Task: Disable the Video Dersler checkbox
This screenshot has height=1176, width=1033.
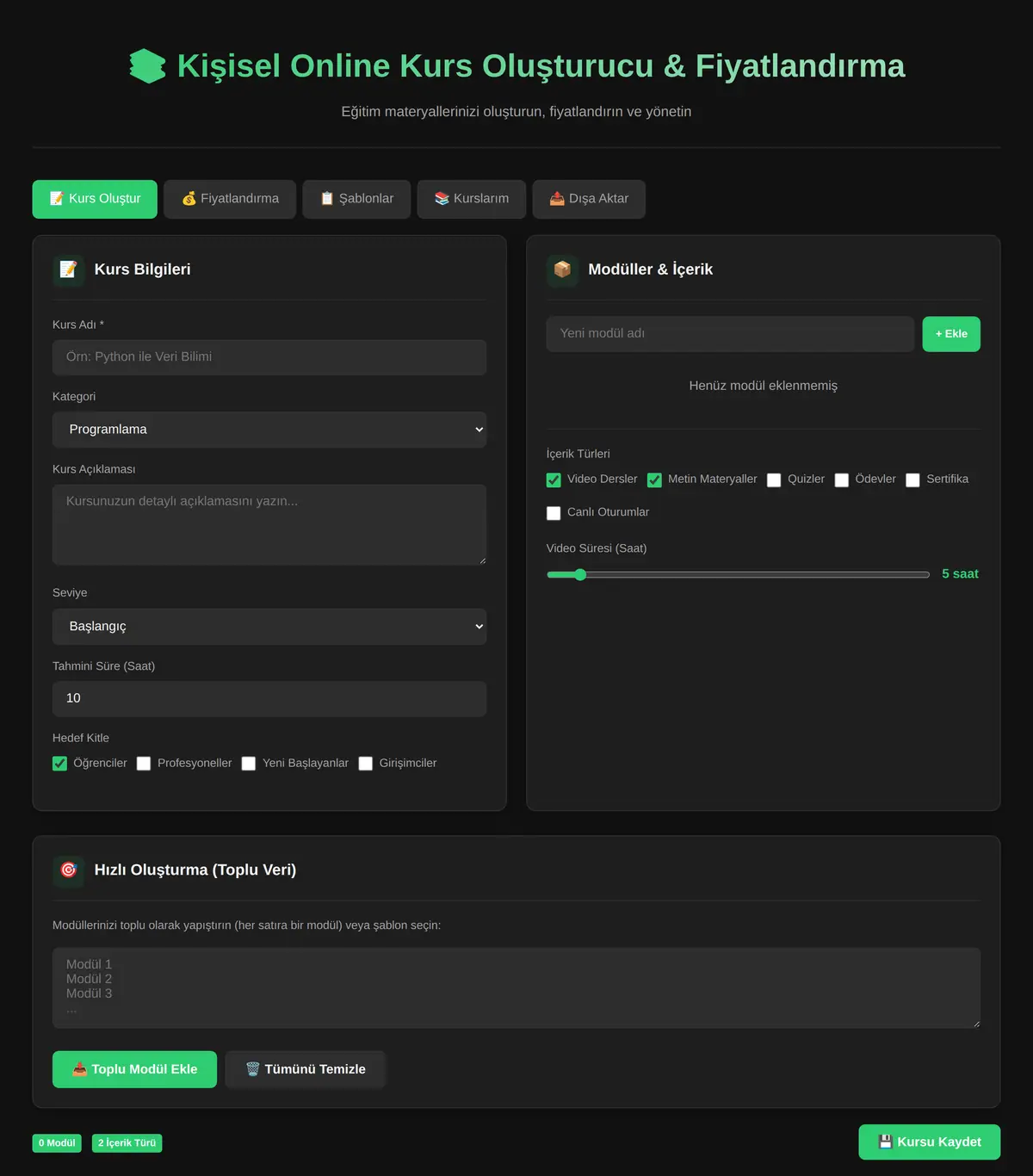Action: (x=554, y=480)
